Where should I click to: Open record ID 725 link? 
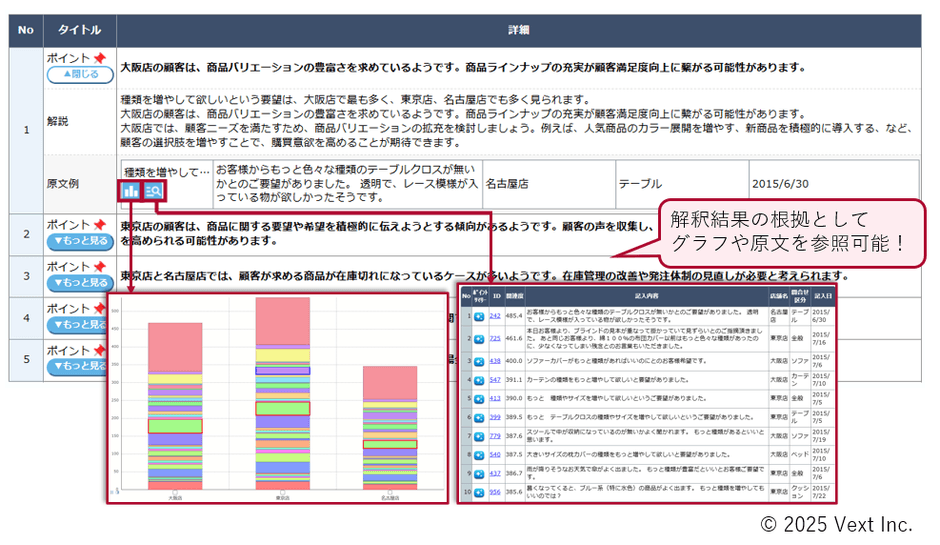point(494,339)
